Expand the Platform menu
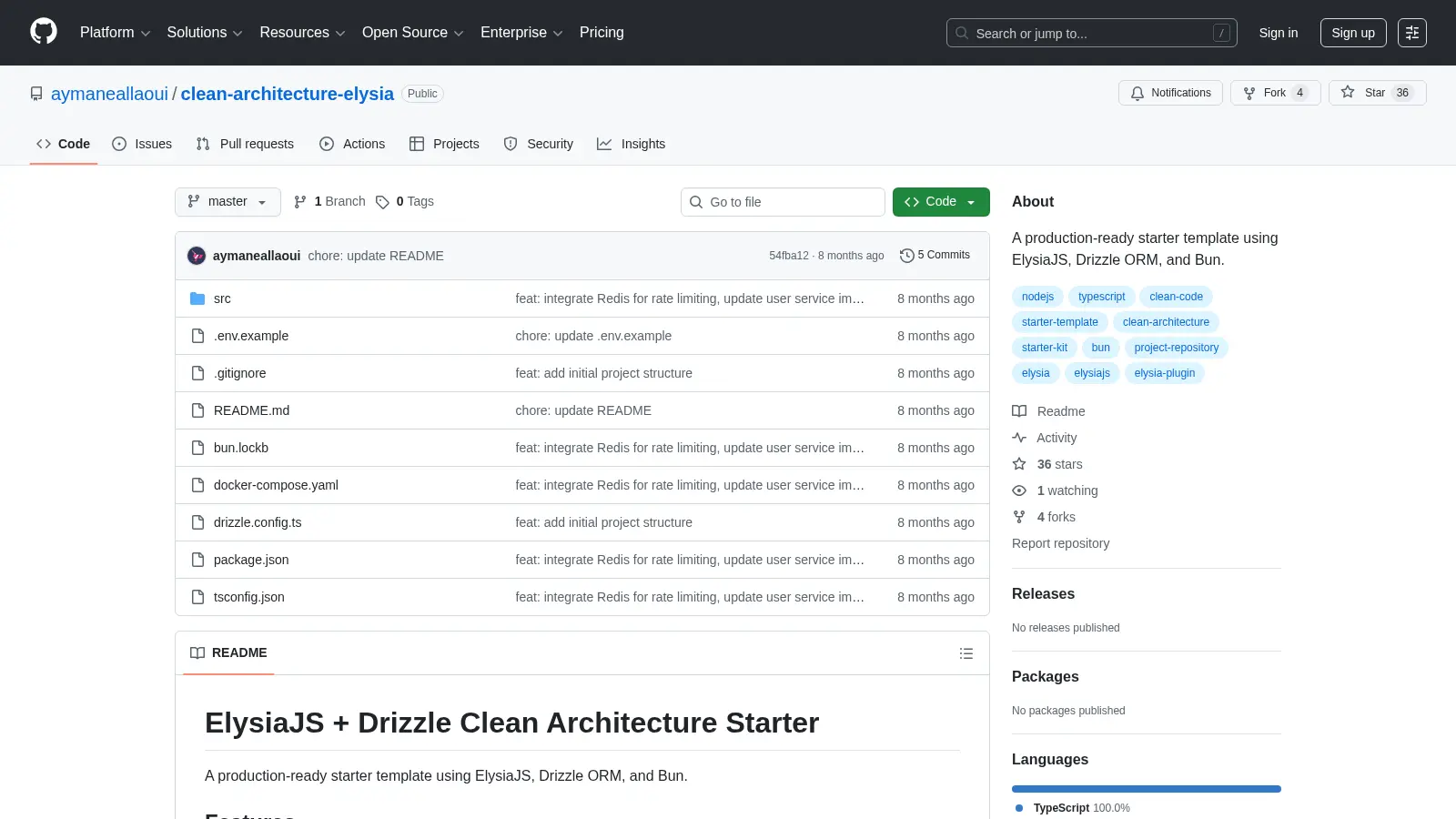The width and height of the screenshot is (1456, 819). pyautogui.click(x=115, y=33)
